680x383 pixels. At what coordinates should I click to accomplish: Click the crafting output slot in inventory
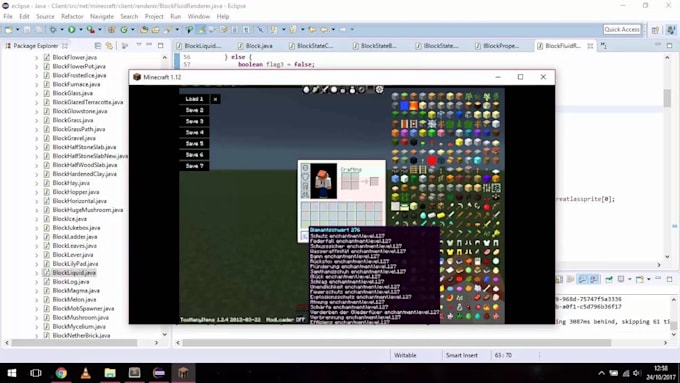(x=374, y=181)
